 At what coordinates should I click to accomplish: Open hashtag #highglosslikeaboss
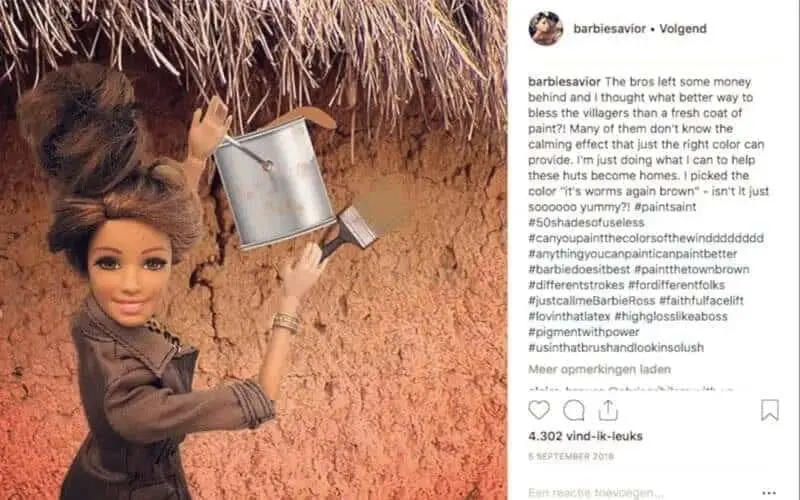(671, 316)
